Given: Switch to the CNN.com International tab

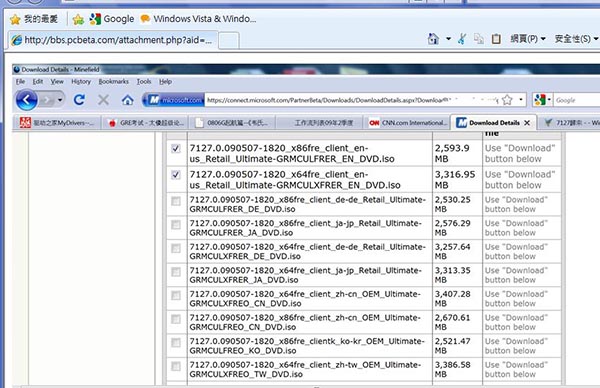Looking at the screenshot, I should click(407, 123).
